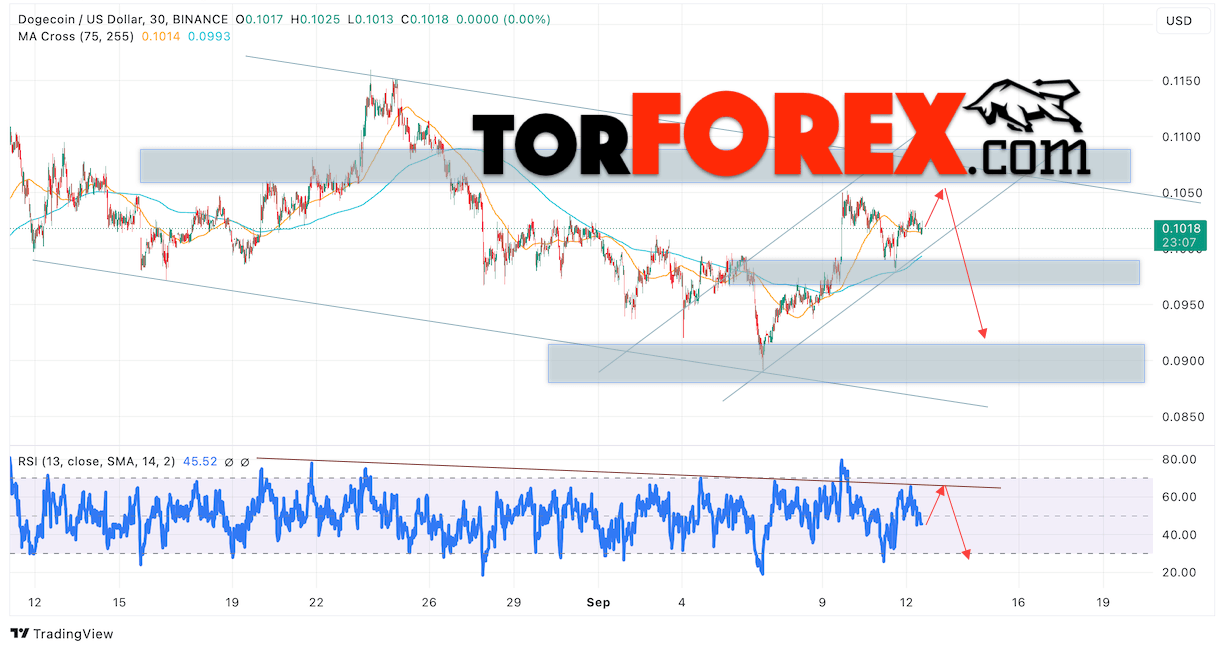Click the bull icon in TorForex logo
Viewport: 1225px width, 651px height.
pyautogui.click(x=1025, y=105)
